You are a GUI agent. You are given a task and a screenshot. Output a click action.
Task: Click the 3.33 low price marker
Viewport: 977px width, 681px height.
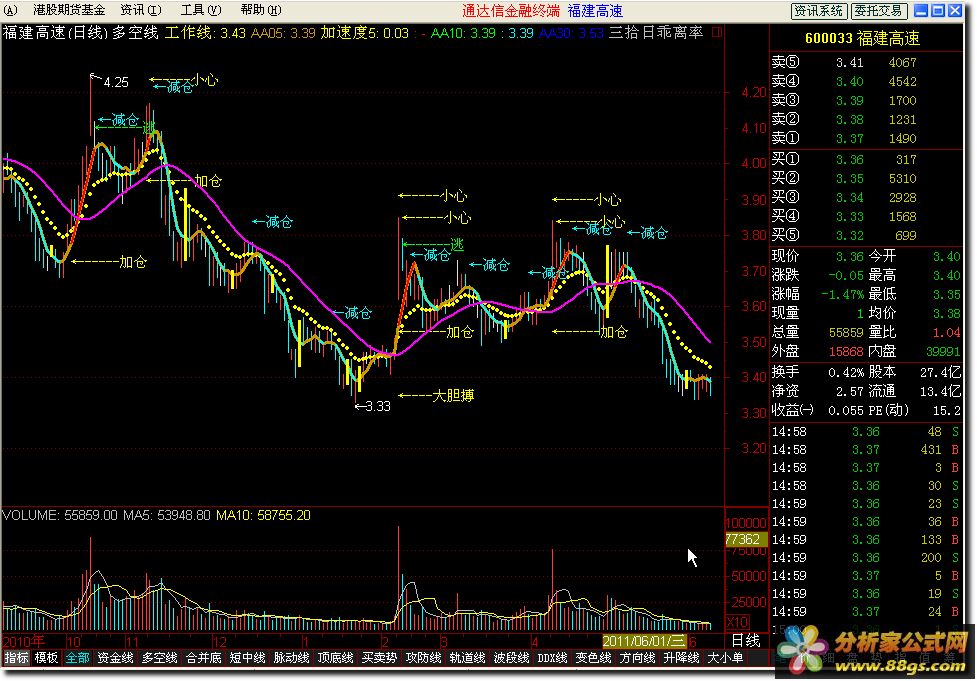coord(378,407)
